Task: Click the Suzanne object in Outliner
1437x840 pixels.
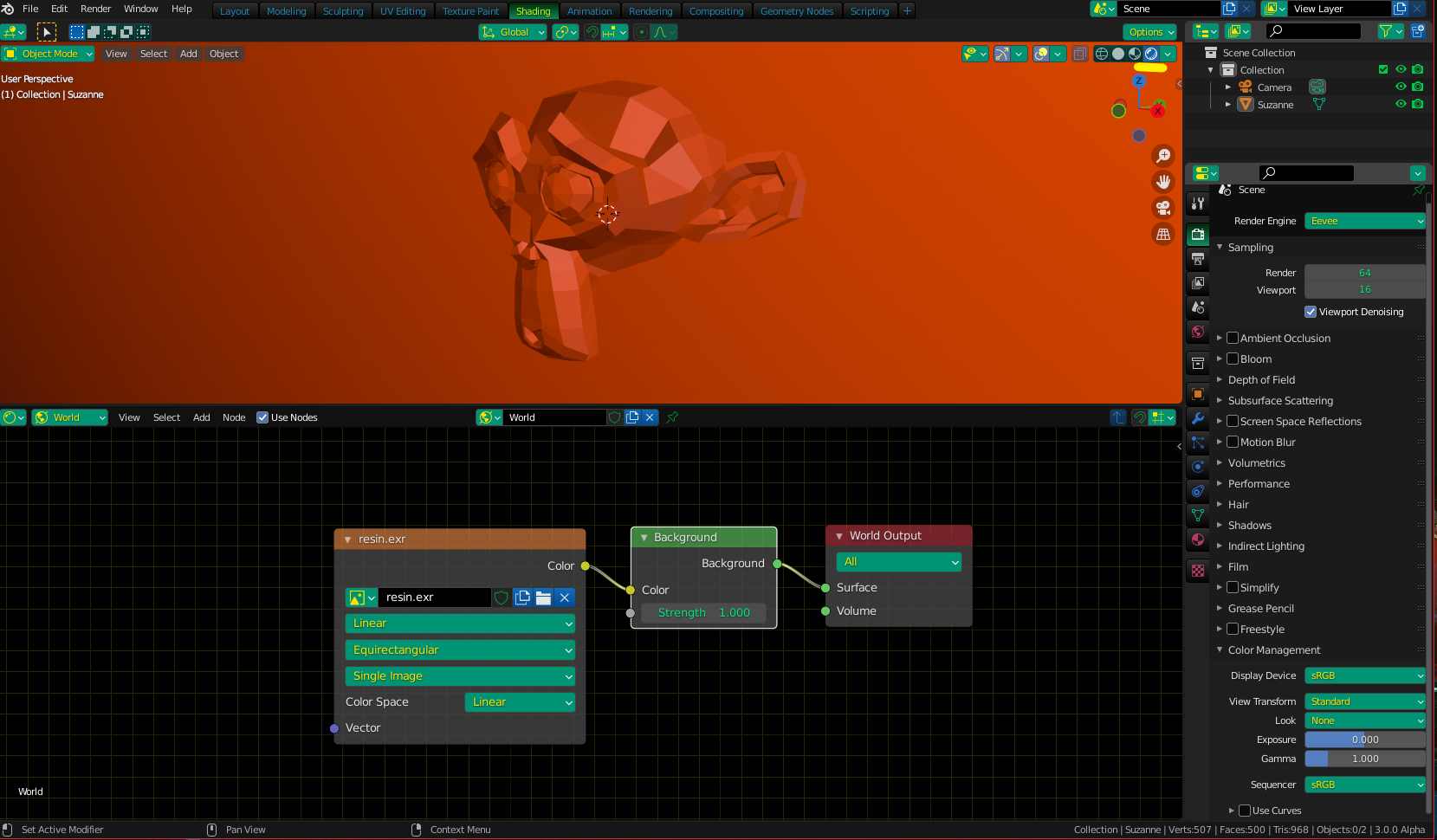Action: click(1275, 105)
